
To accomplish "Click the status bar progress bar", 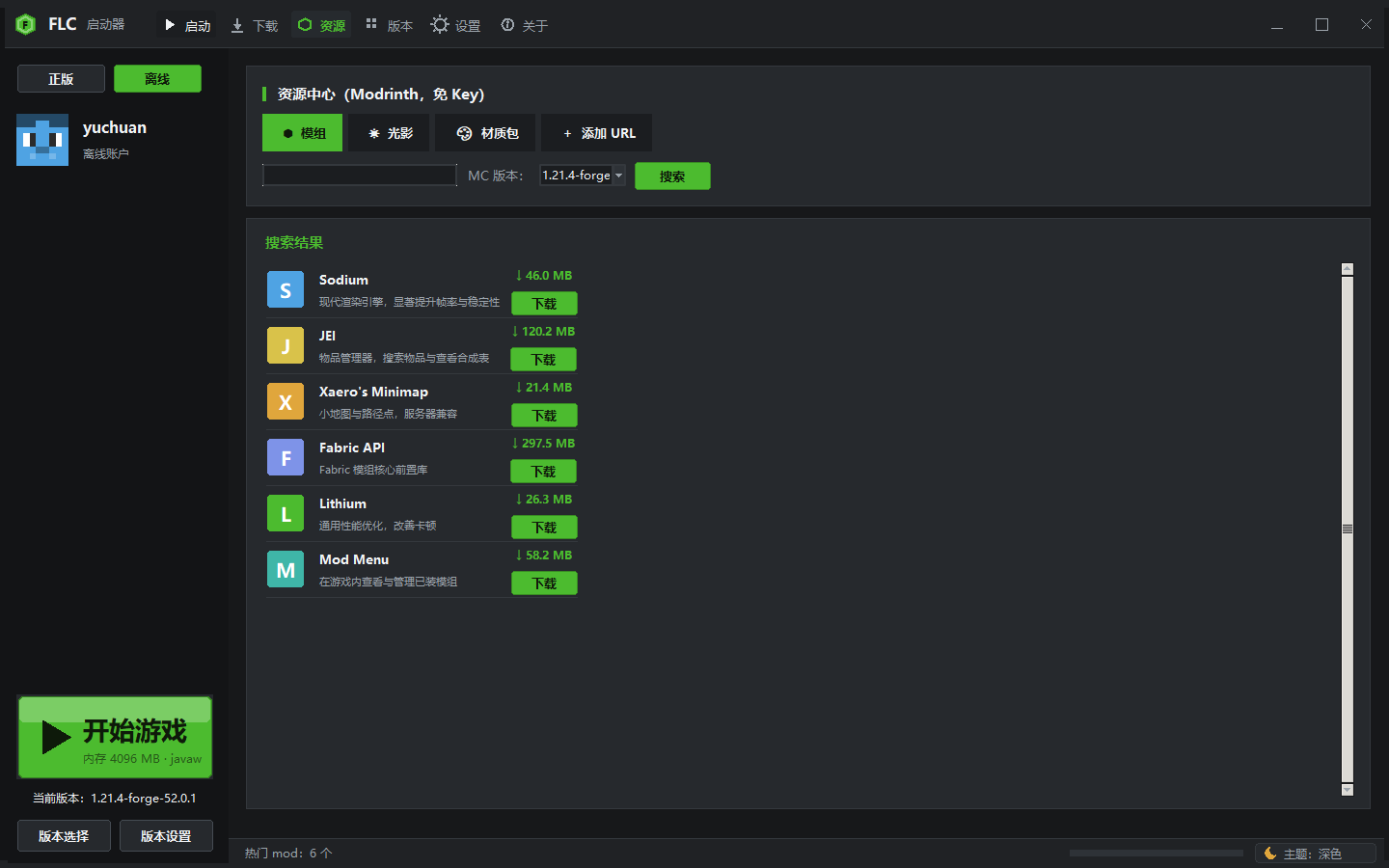I will [1156, 853].
